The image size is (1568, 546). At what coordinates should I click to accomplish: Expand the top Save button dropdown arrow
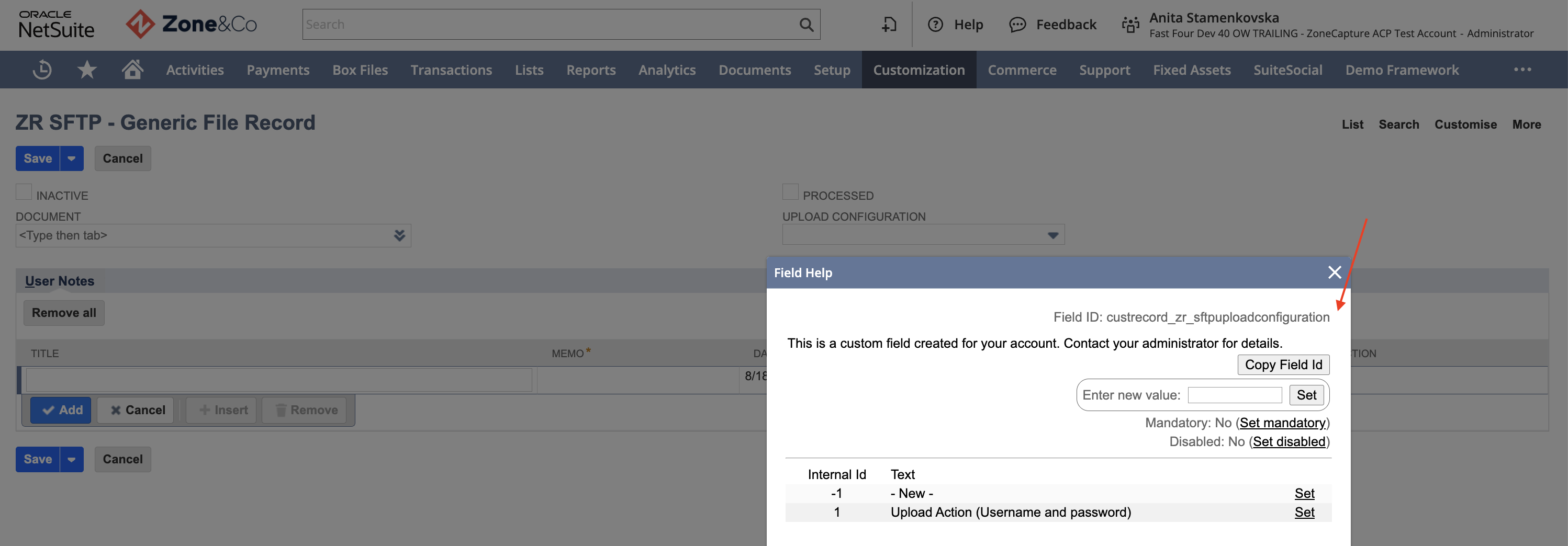pos(72,158)
